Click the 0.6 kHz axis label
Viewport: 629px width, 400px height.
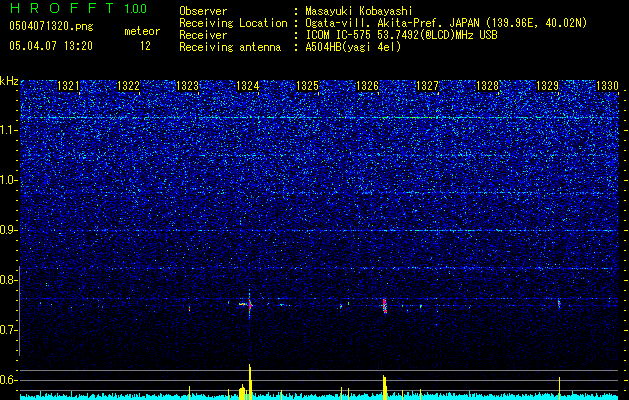click(x=9, y=380)
